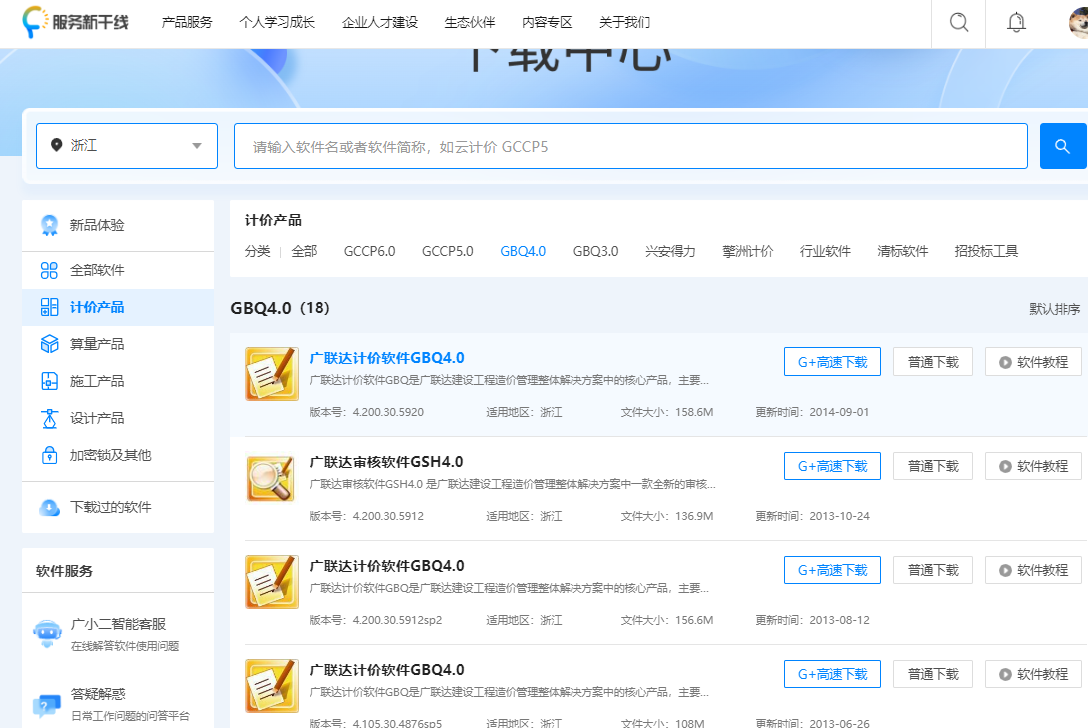Open the 广联达审核软件GSH4.0 title link
Viewport: 1088px width, 728px height.
[386, 462]
